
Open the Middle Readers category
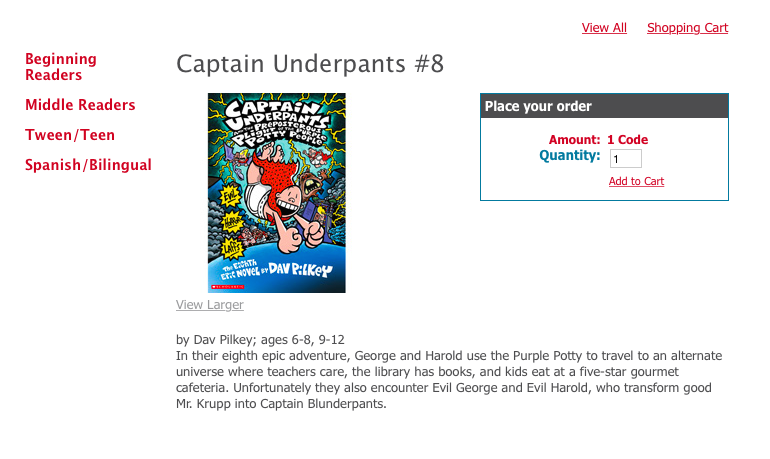(80, 105)
